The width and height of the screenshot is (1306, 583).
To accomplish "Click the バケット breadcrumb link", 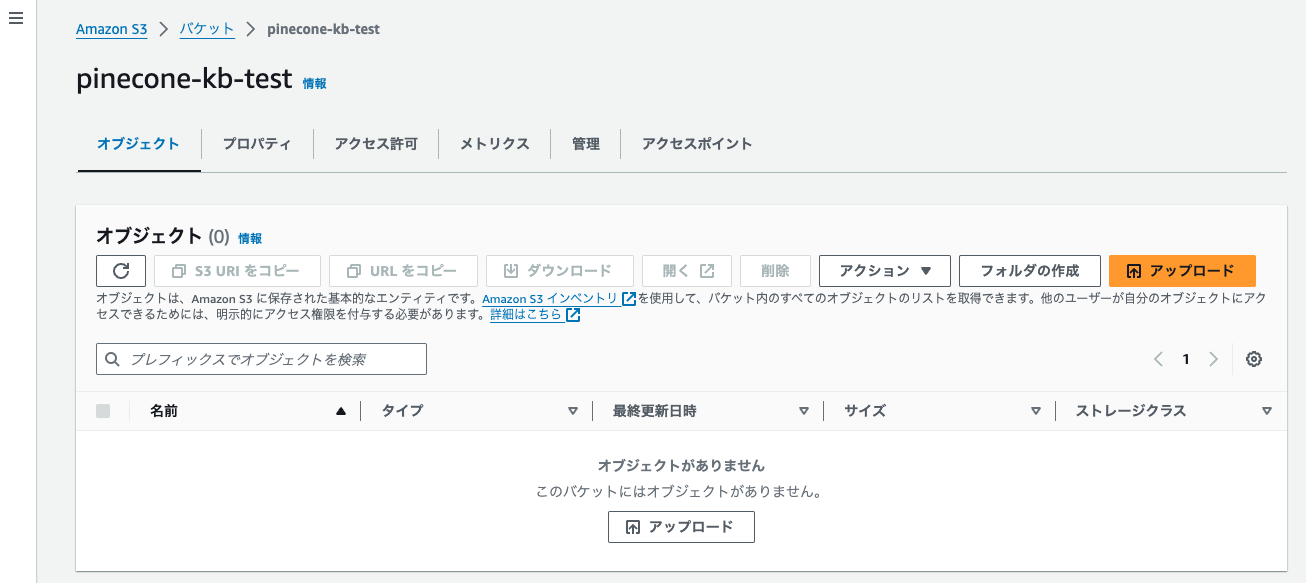I will click(207, 29).
